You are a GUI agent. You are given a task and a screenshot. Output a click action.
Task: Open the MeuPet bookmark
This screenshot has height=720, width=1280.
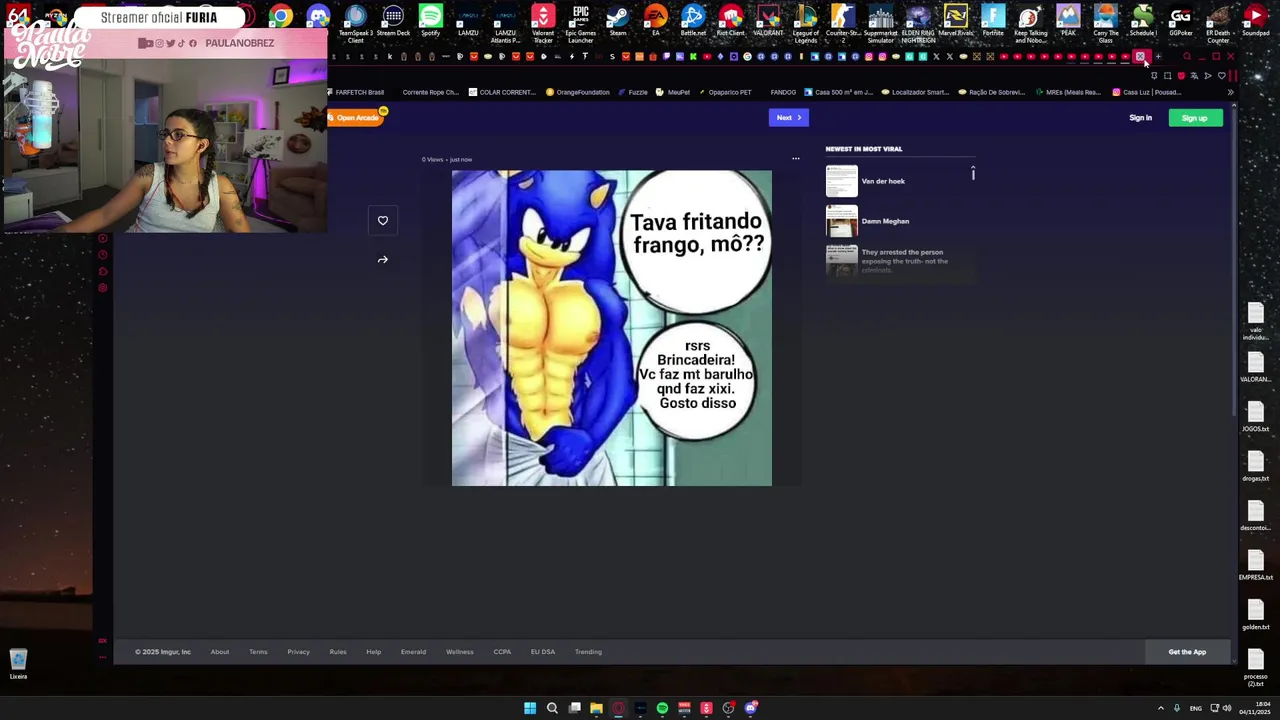[674, 92]
